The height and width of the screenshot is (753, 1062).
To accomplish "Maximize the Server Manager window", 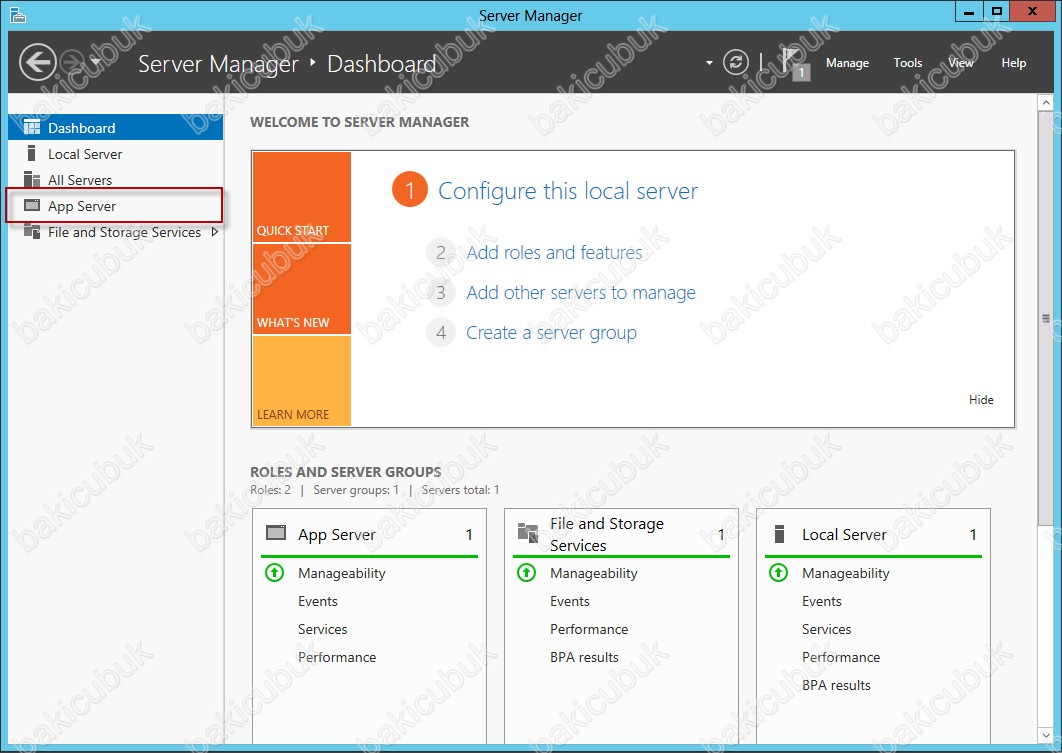I will pos(996,12).
